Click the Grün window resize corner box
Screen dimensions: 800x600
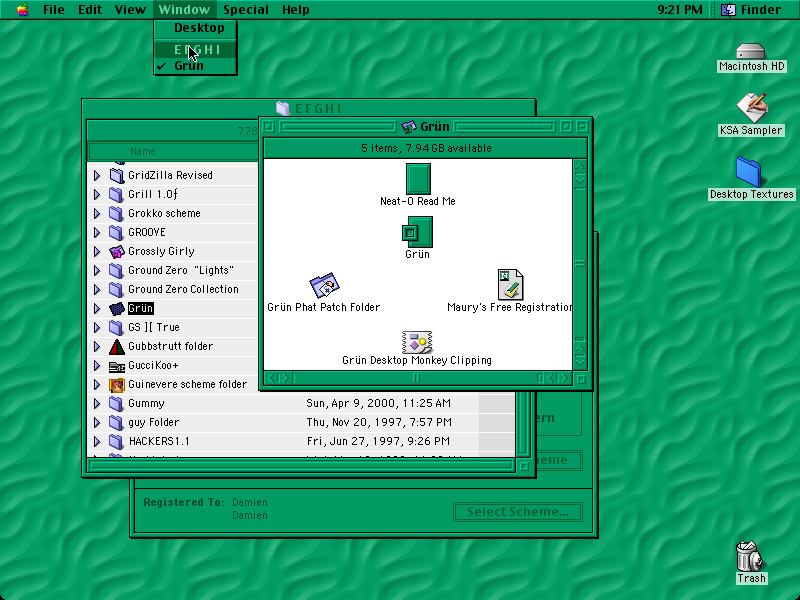point(582,379)
